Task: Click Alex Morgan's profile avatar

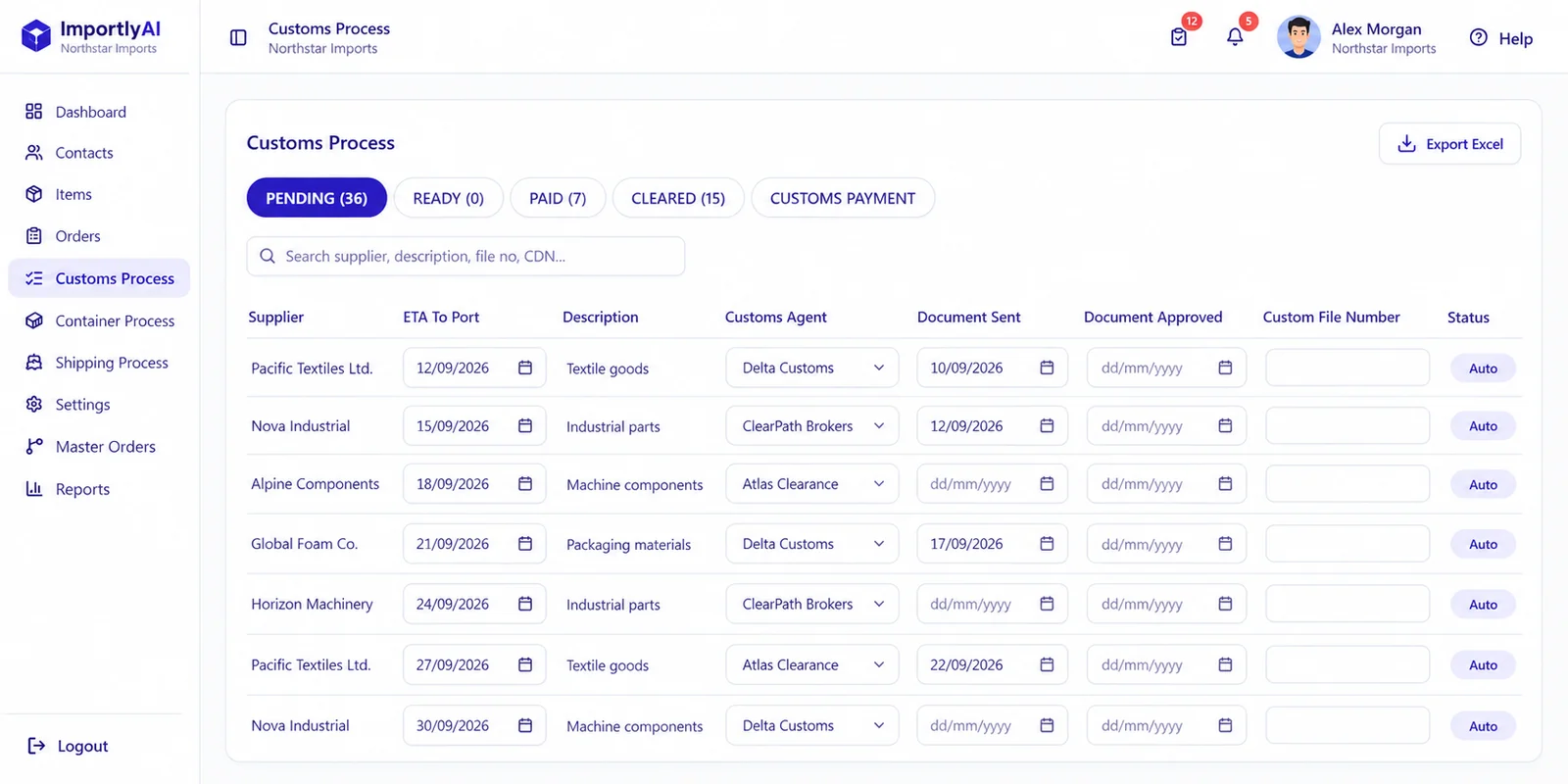Action: coord(1298,37)
